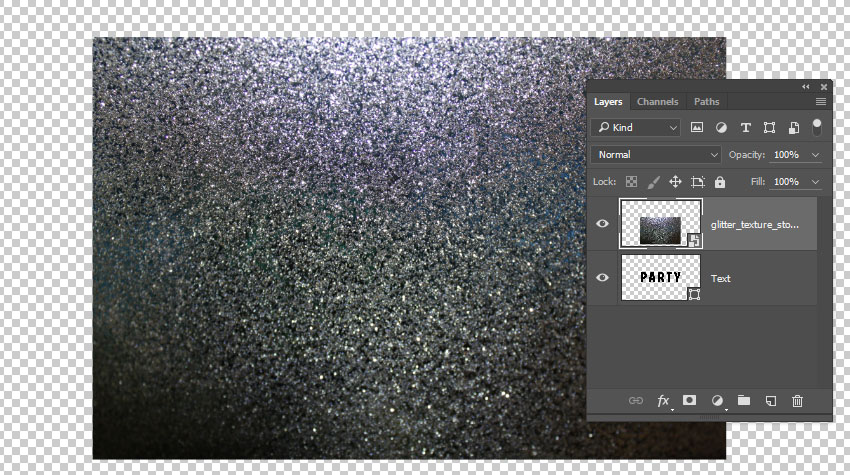Open the Layers panel flyout menu
The width and height of the screenshot is (850, 475).
(x=821, y=101)
